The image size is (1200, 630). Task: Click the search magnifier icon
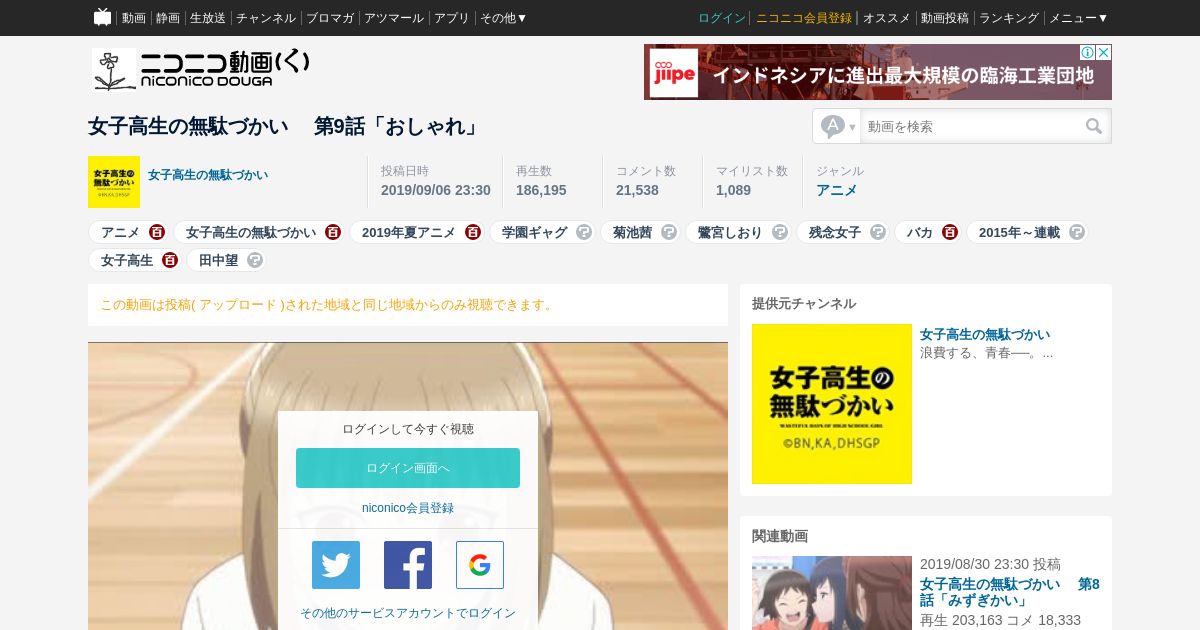1094,126
